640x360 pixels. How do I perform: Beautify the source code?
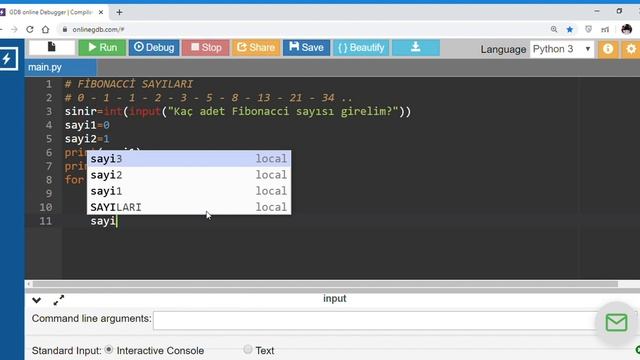coord(361,48)
